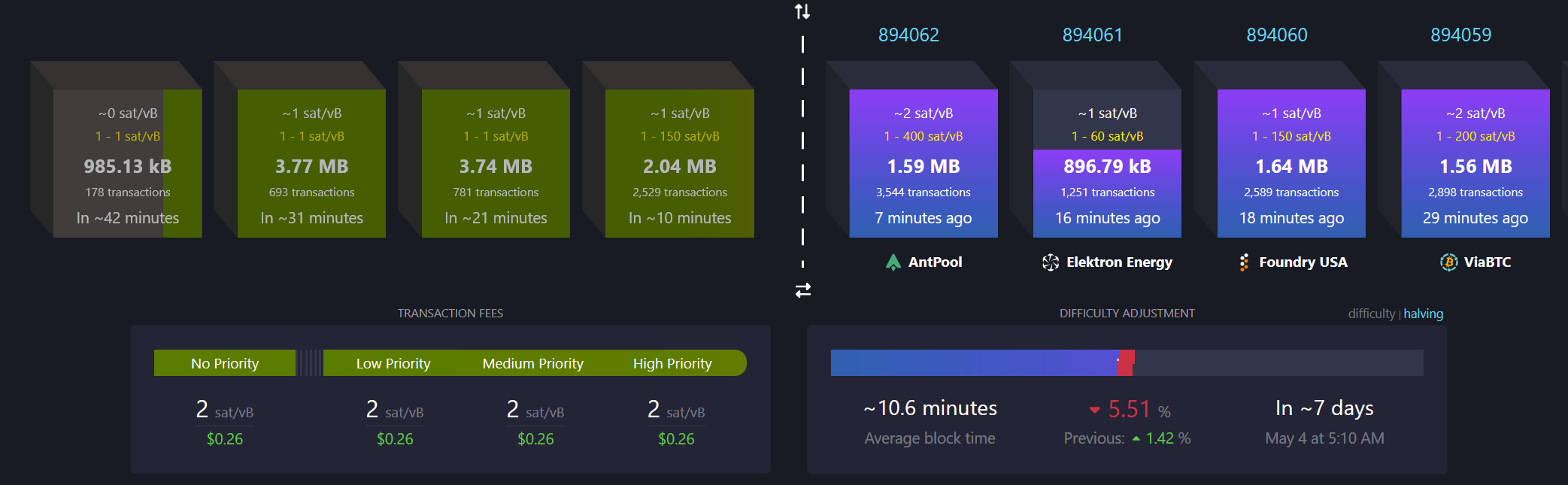Click the difficulty adjustment progress bar
This screenshot has width=1568, height=485.
(1126, 362)
